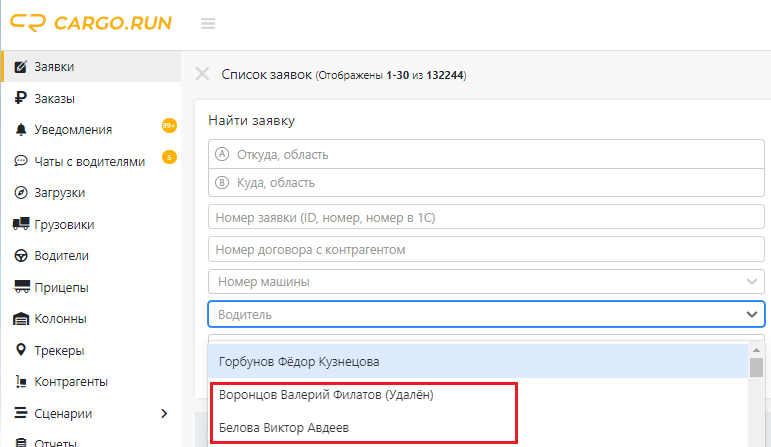Click the bell icon for Уведомления
The height and width of the screenshot is (447, 771).
point(20,130)
